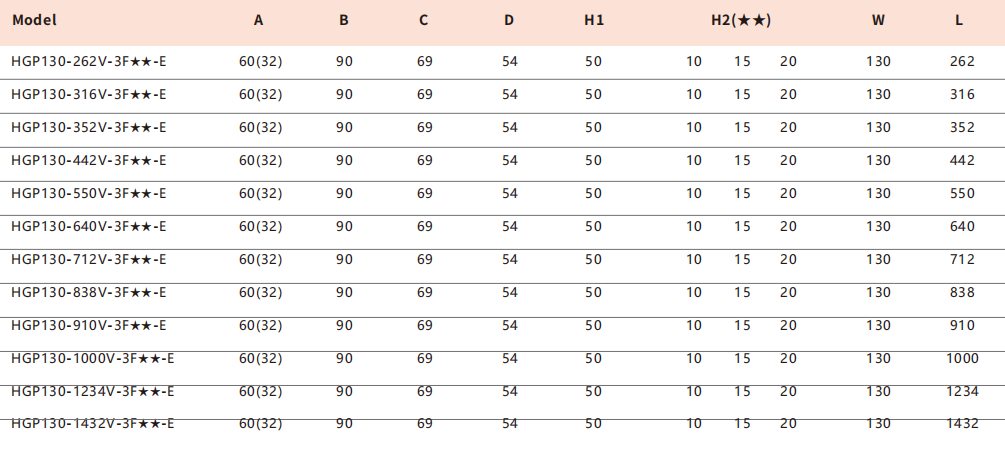The image size is (1005, 450).
Task: Click the W column header
Action: click(x=878, y=20)
